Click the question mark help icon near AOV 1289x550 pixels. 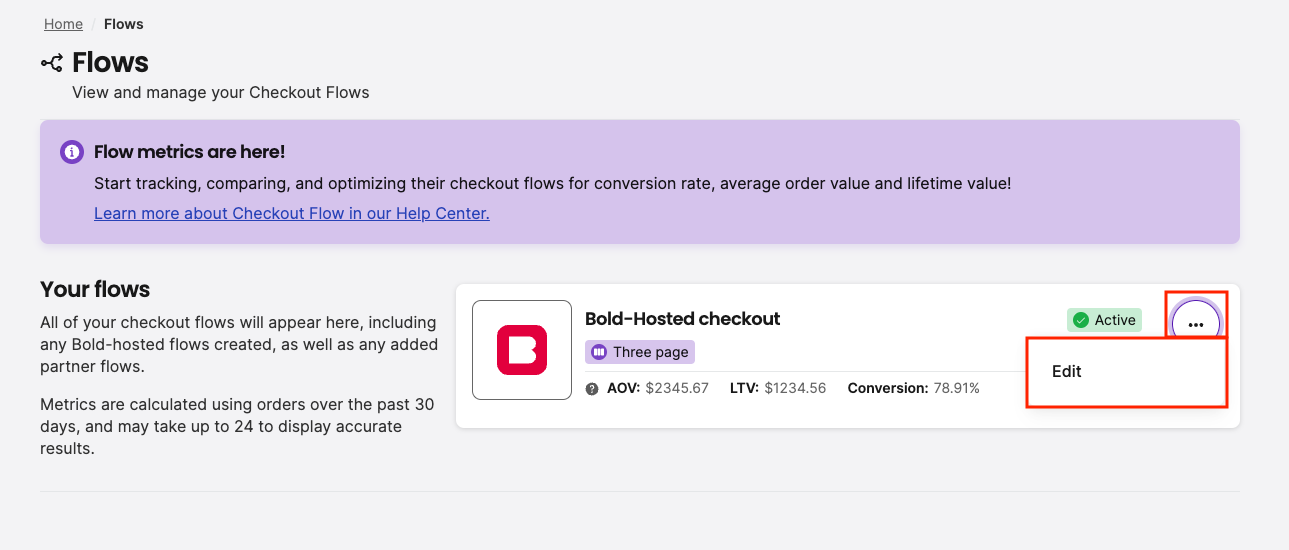coord(592,389)
